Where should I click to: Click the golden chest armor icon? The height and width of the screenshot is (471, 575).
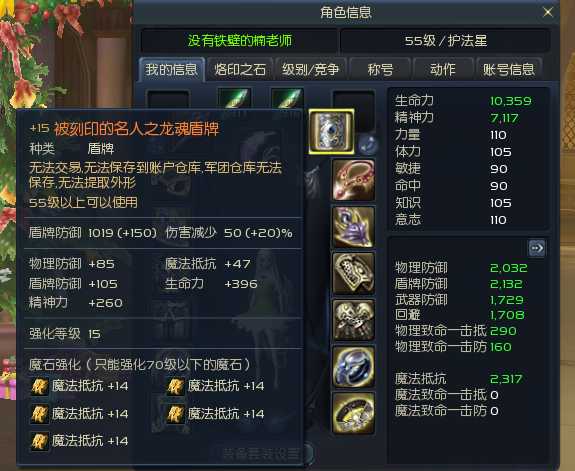(x=353, y=273)
